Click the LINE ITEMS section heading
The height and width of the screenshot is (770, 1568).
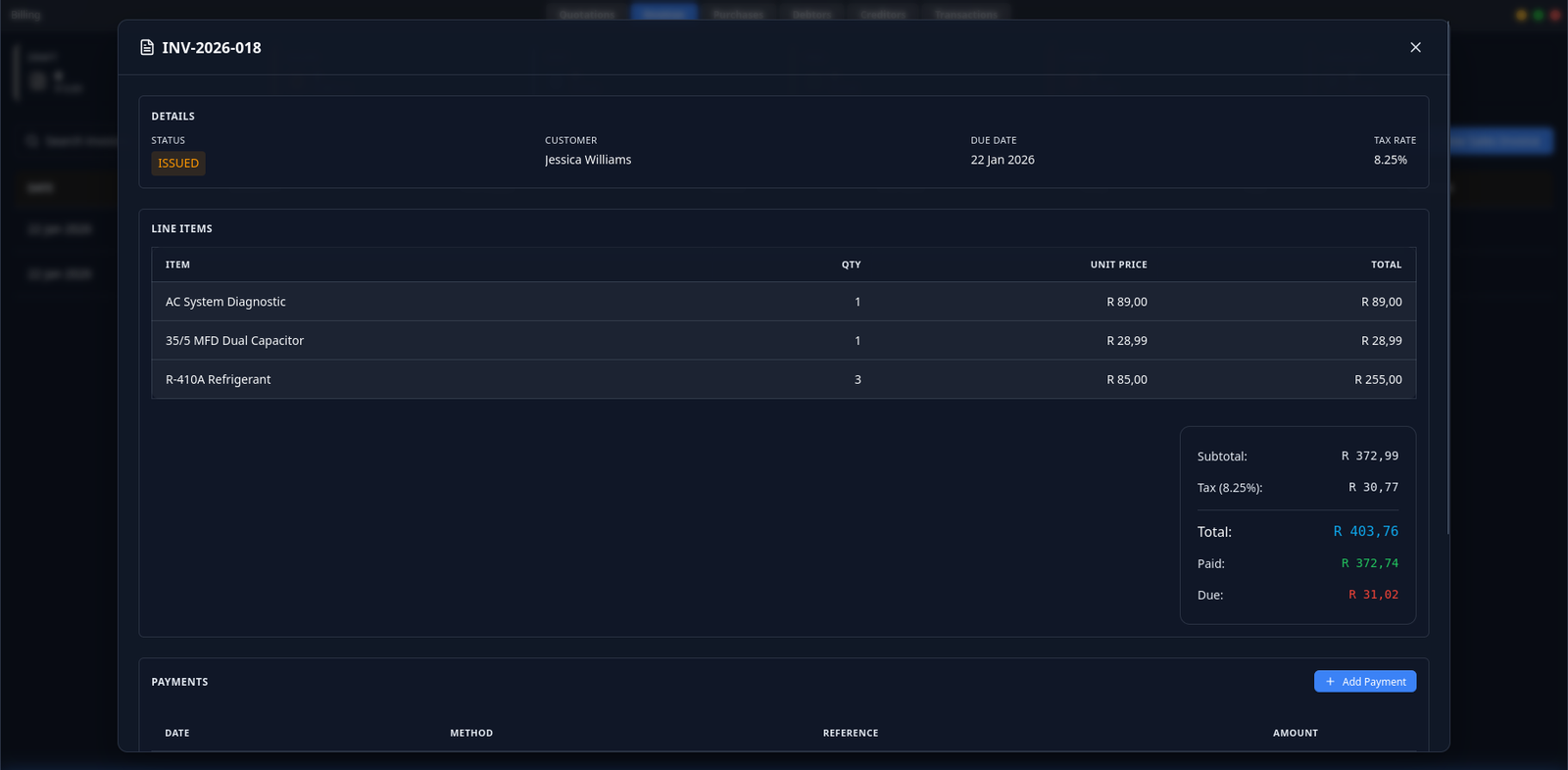(x=181, y=229)
